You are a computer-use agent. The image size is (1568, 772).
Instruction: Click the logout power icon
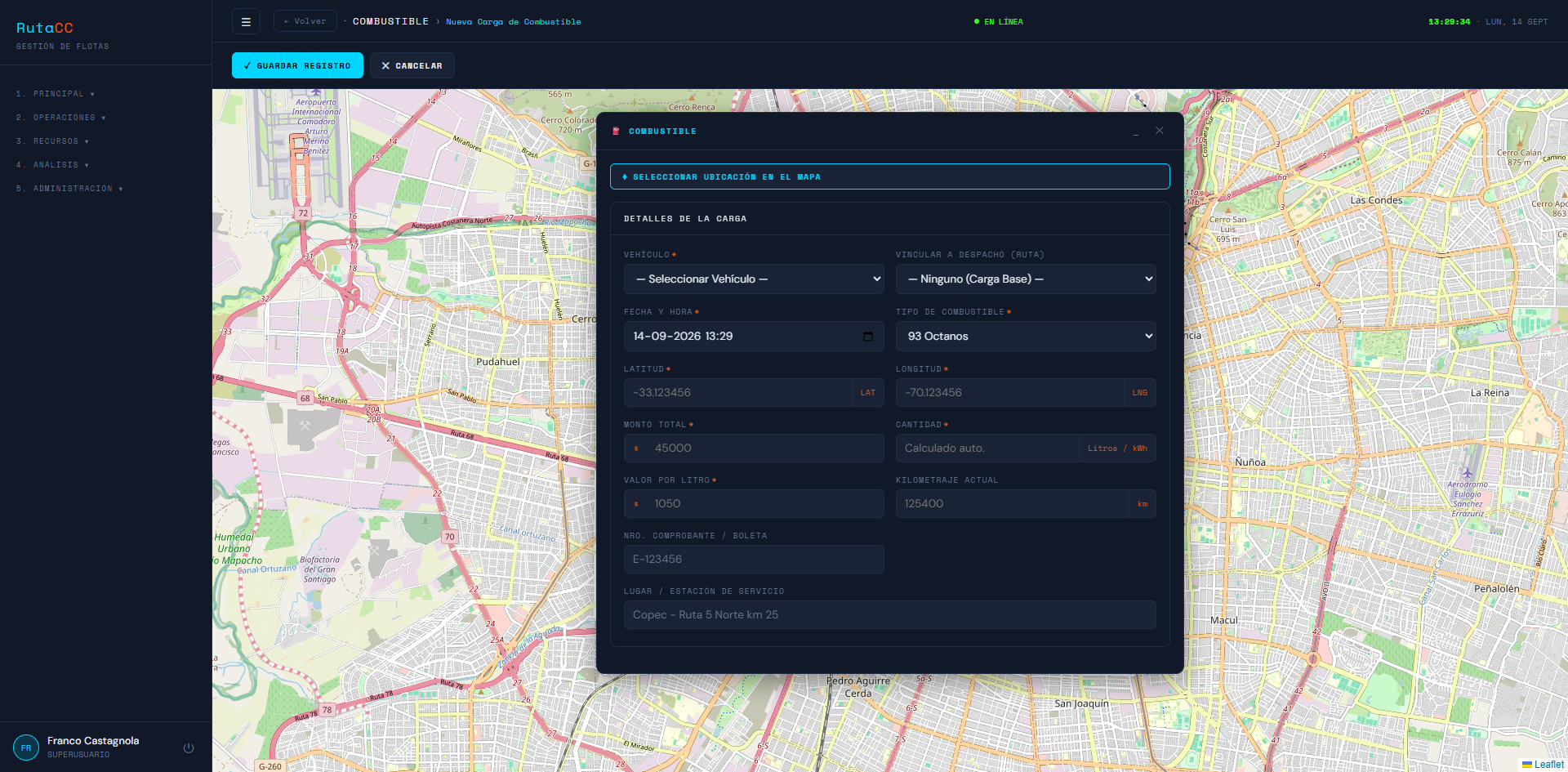click(x=189, y=747)
